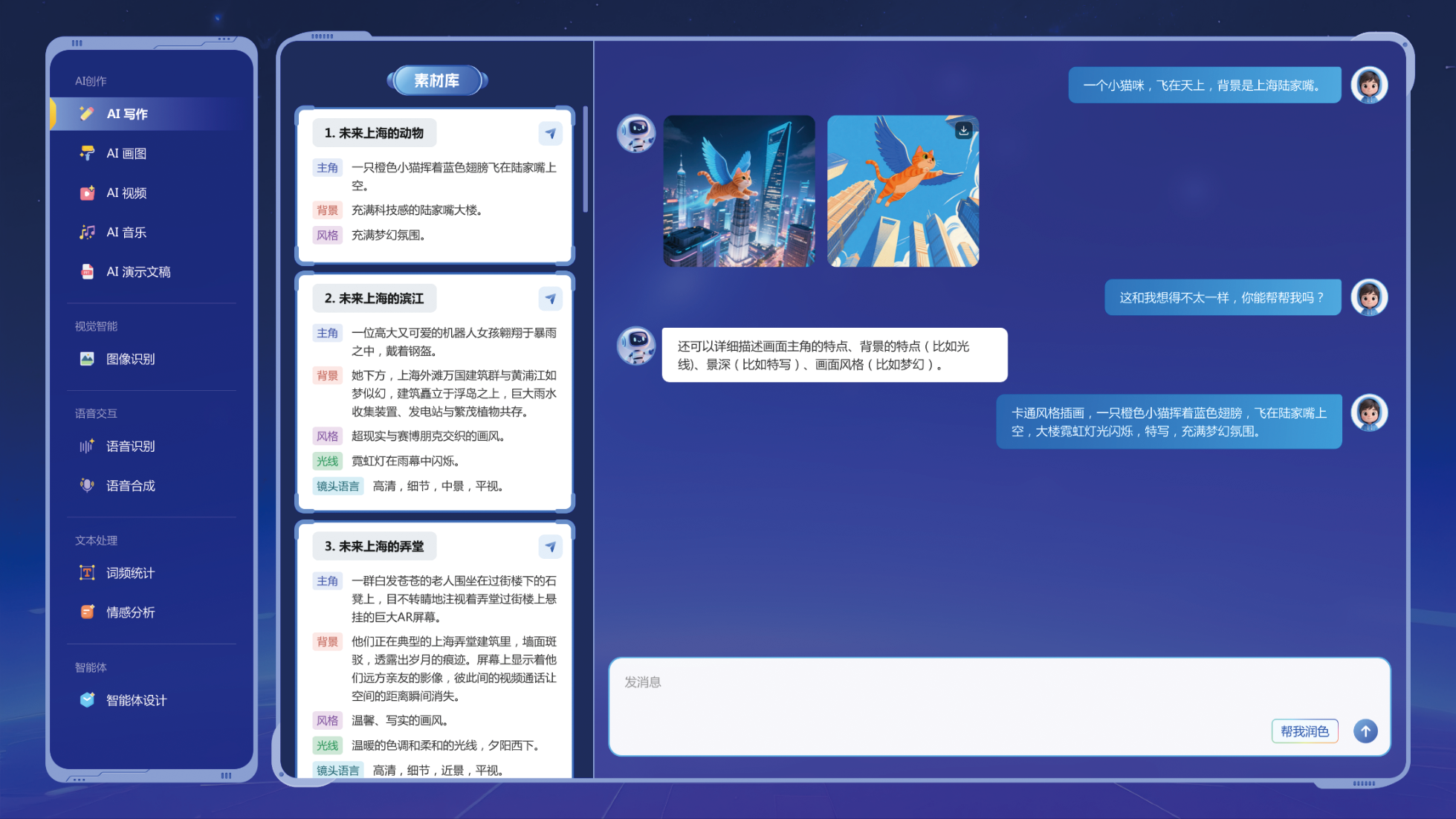Open 词频统计 label in sidebar

[x=131, y=573]
